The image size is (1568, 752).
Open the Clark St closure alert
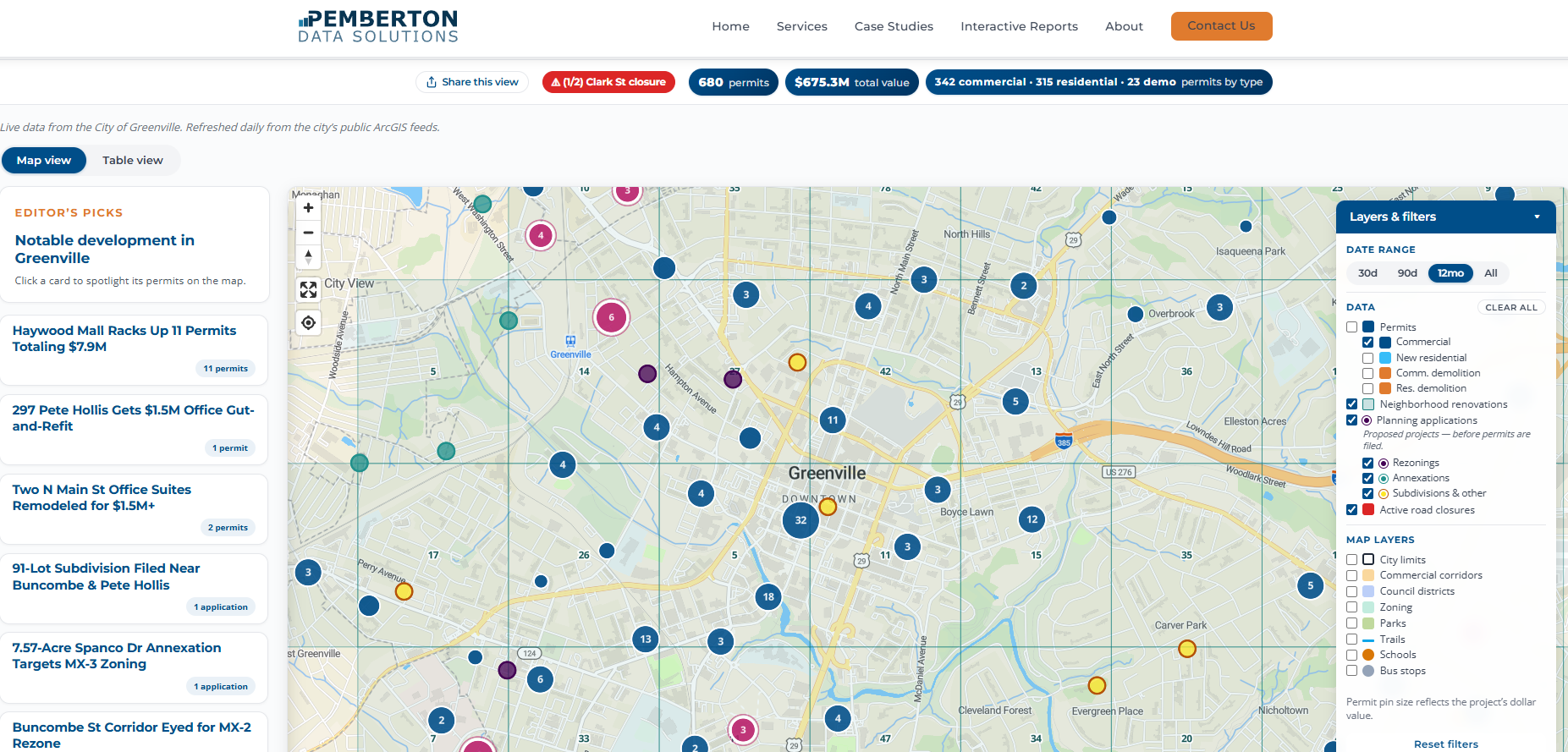click(x=608, y=82)
